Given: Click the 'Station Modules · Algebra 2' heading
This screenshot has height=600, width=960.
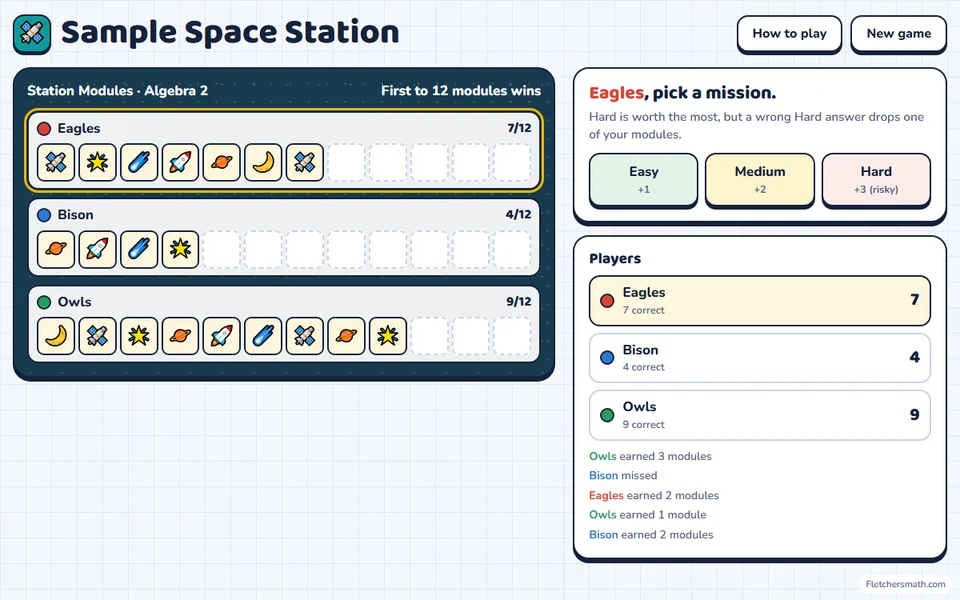Looking at the screenshot, I should (x=118, y=91).
